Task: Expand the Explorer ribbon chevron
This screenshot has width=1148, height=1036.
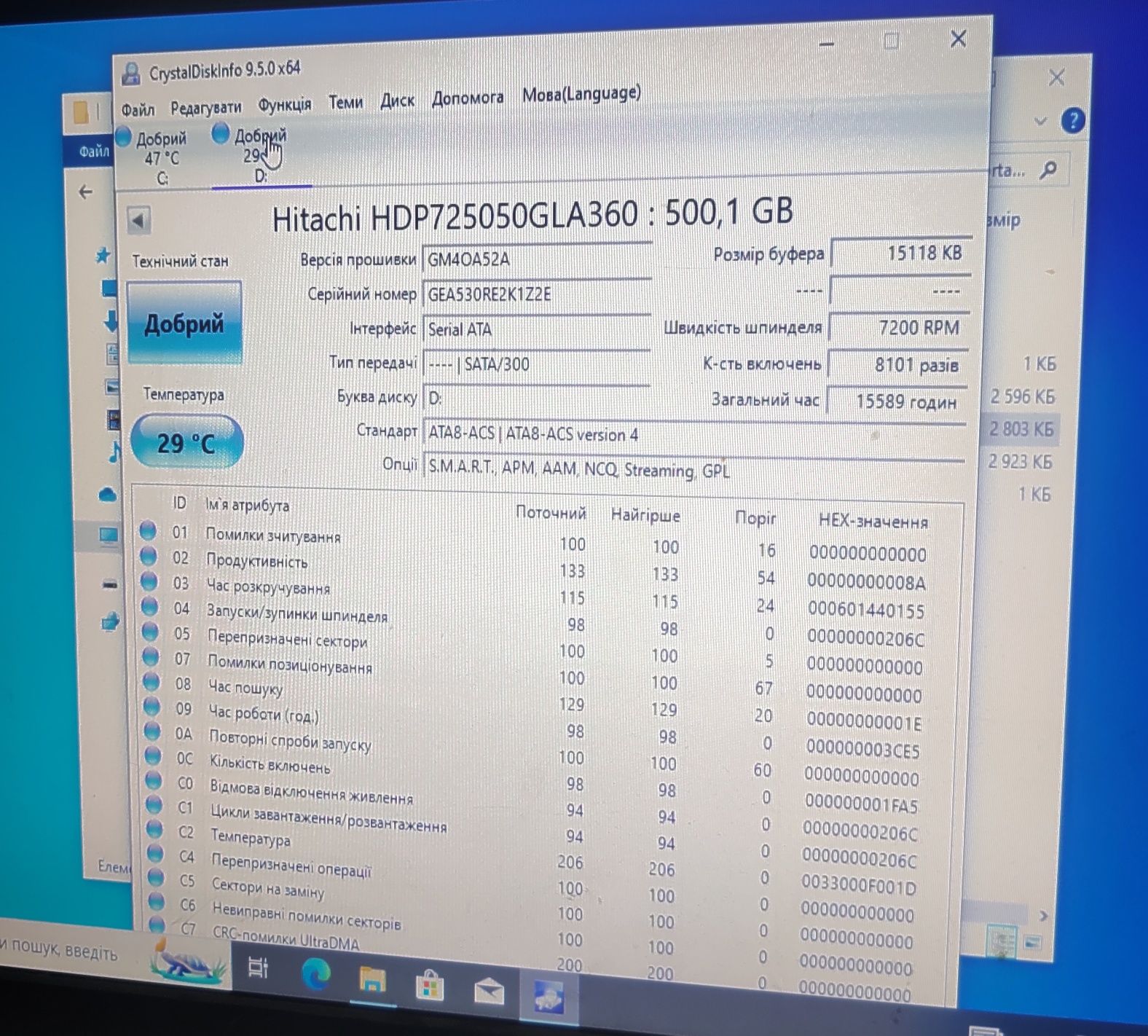Action: coord(1039,121)
